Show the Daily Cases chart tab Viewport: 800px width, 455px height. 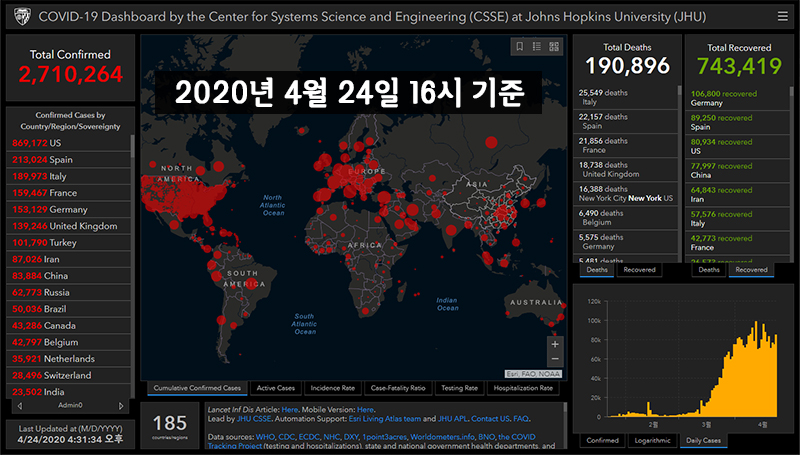704,441
